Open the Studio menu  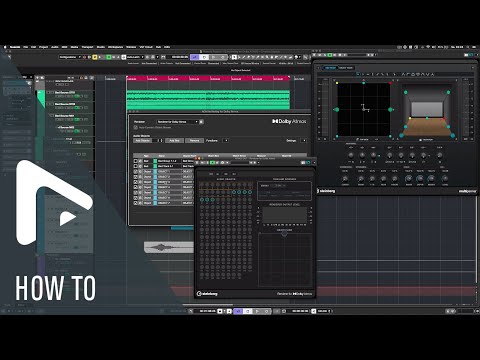101,47
